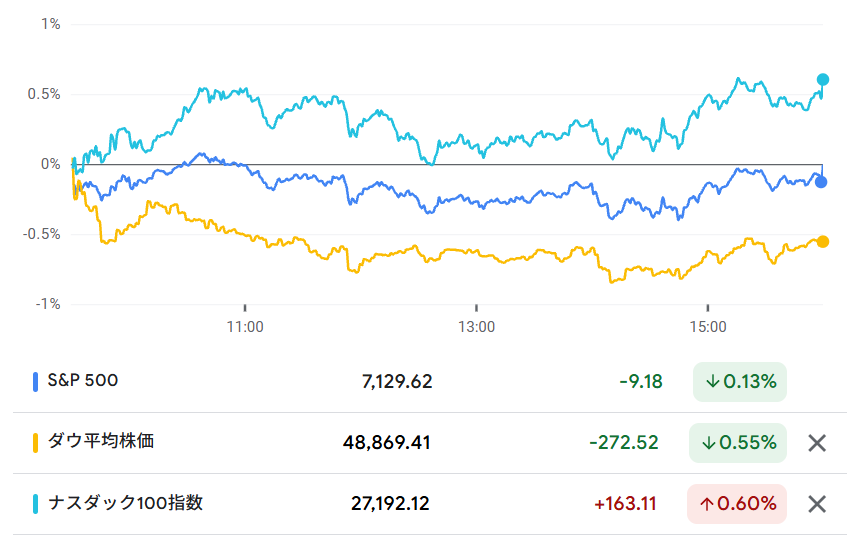Remove ダウ平均株価 with its X icon
Viewport: 855px width, 538px height.
tap(817, 443)
